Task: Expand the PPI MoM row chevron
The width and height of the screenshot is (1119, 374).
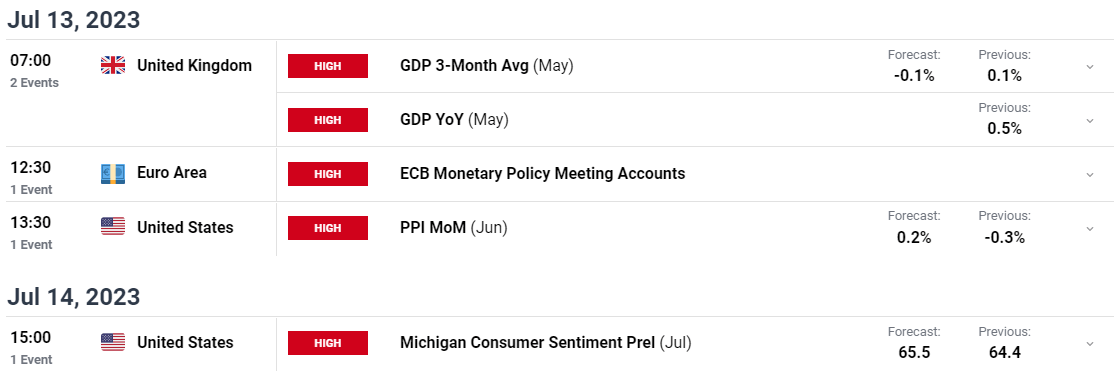Action: (1090, 228)
